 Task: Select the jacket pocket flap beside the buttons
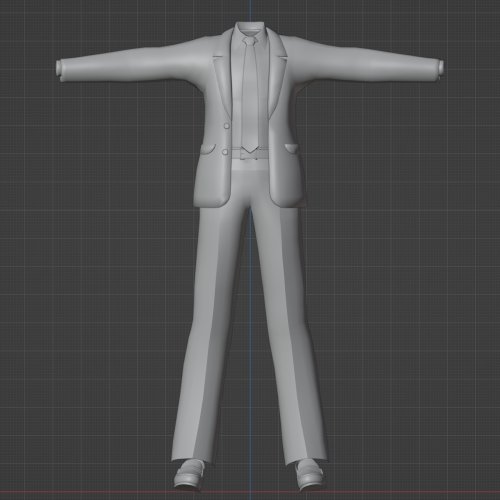[208, 149]
